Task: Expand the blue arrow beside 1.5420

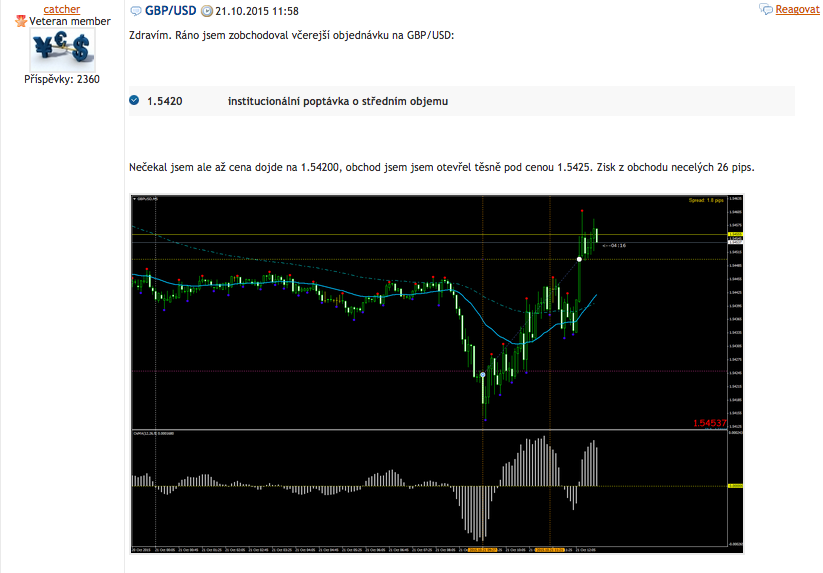Action: pyautogui.click(x=135, y=100)
